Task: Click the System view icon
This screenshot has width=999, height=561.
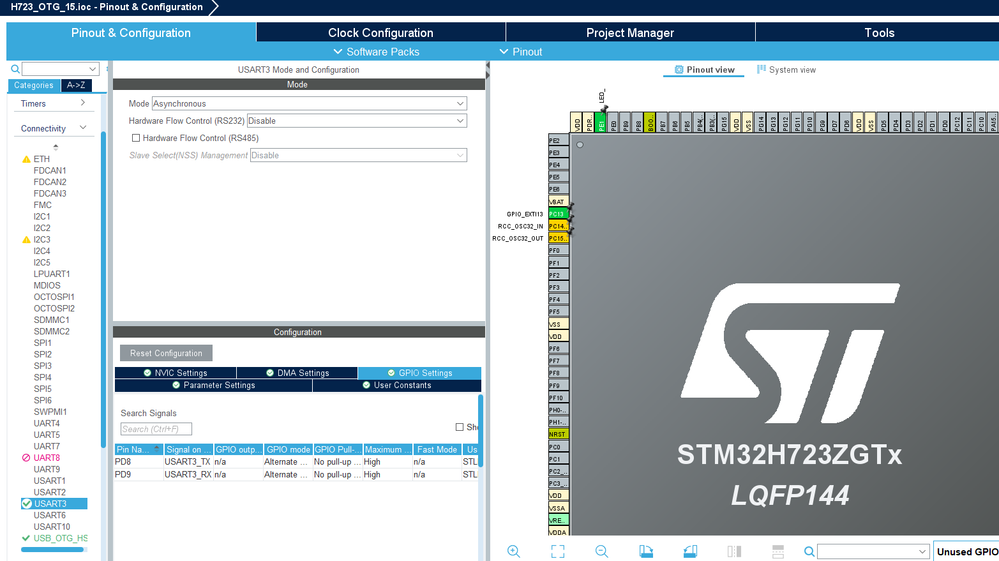Action: click(761, 69)
